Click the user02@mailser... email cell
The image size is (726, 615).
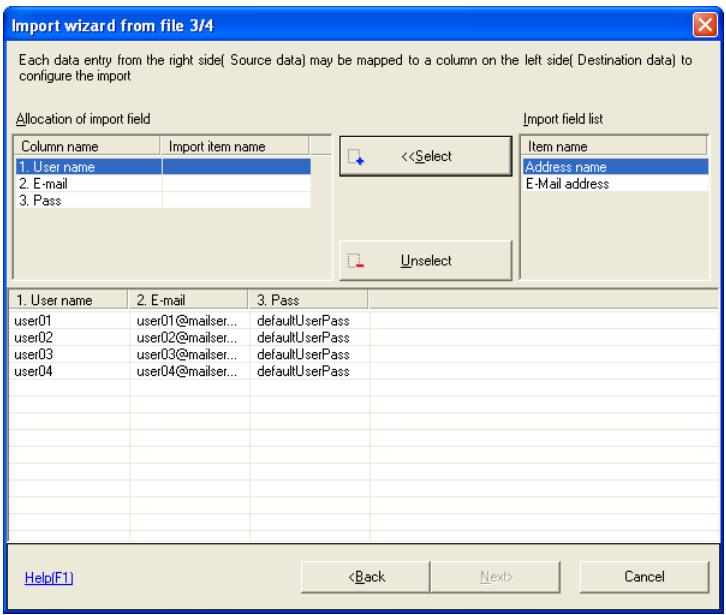pyautogui.click(x=189, y=337)
